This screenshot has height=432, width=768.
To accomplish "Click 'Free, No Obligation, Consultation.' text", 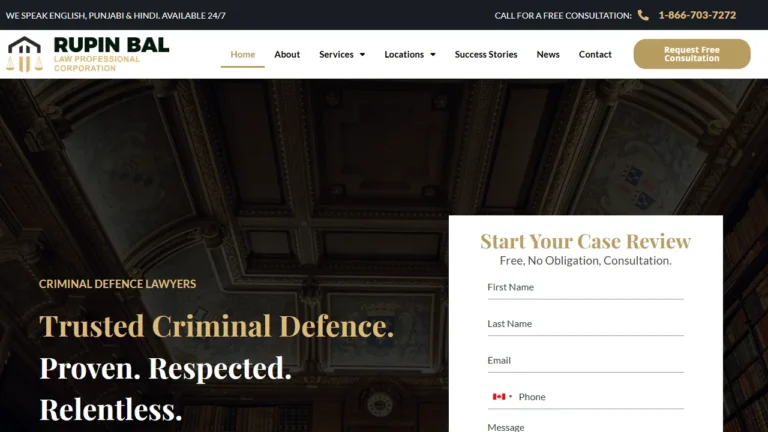I will coord(585,261).
